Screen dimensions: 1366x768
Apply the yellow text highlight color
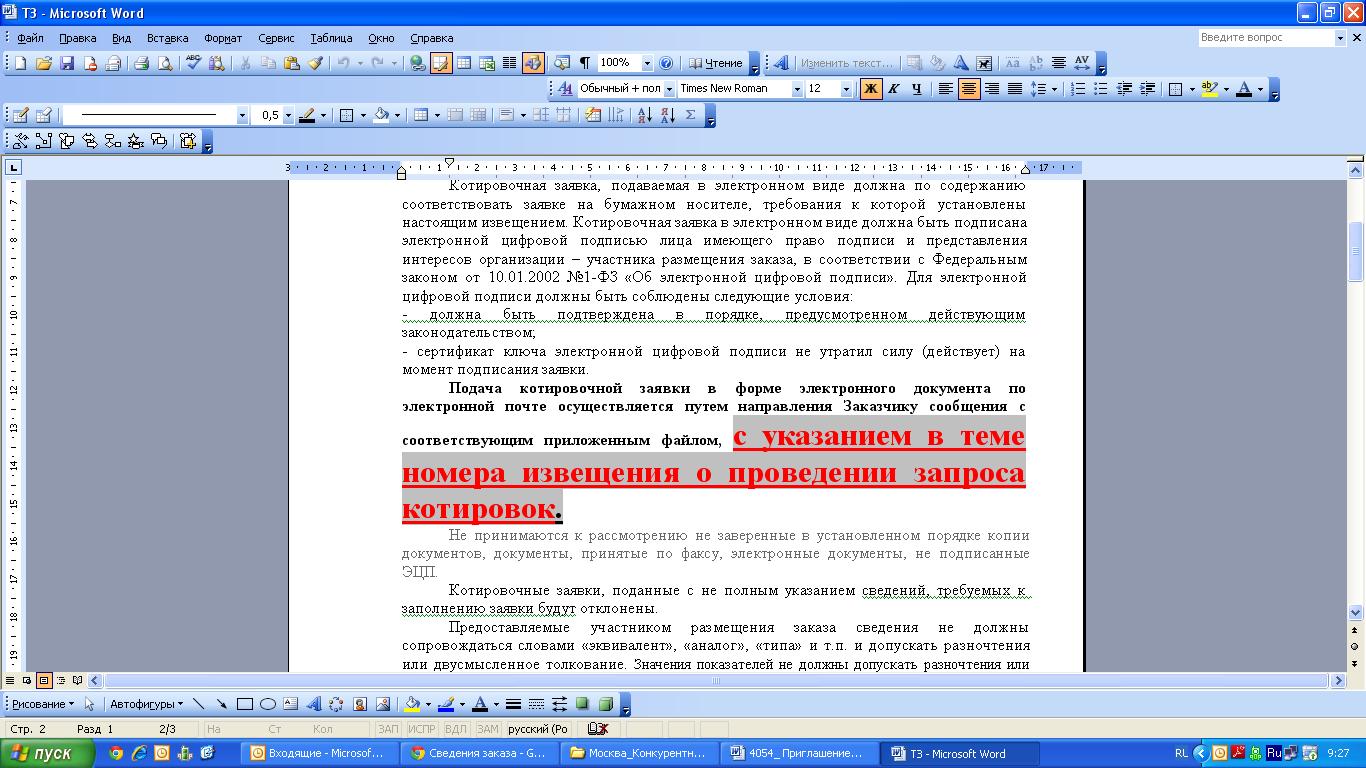(x=1209, y=89)
